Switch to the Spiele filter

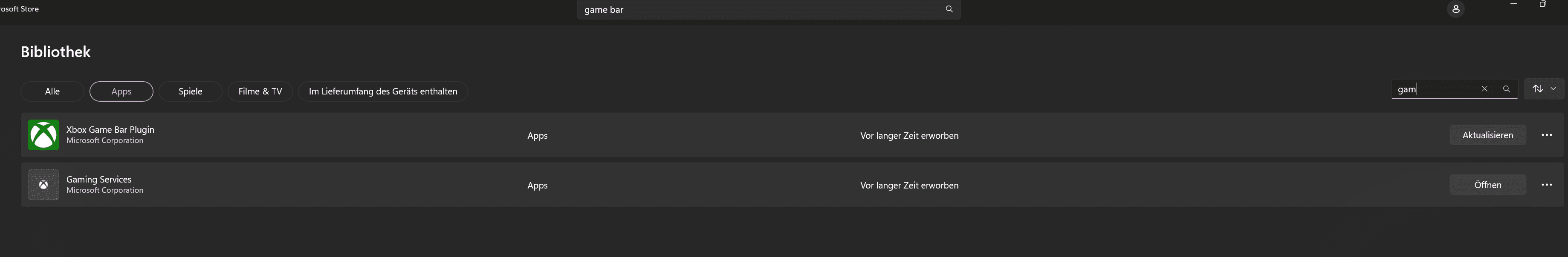pyautogui.click(x=191, y=91)
